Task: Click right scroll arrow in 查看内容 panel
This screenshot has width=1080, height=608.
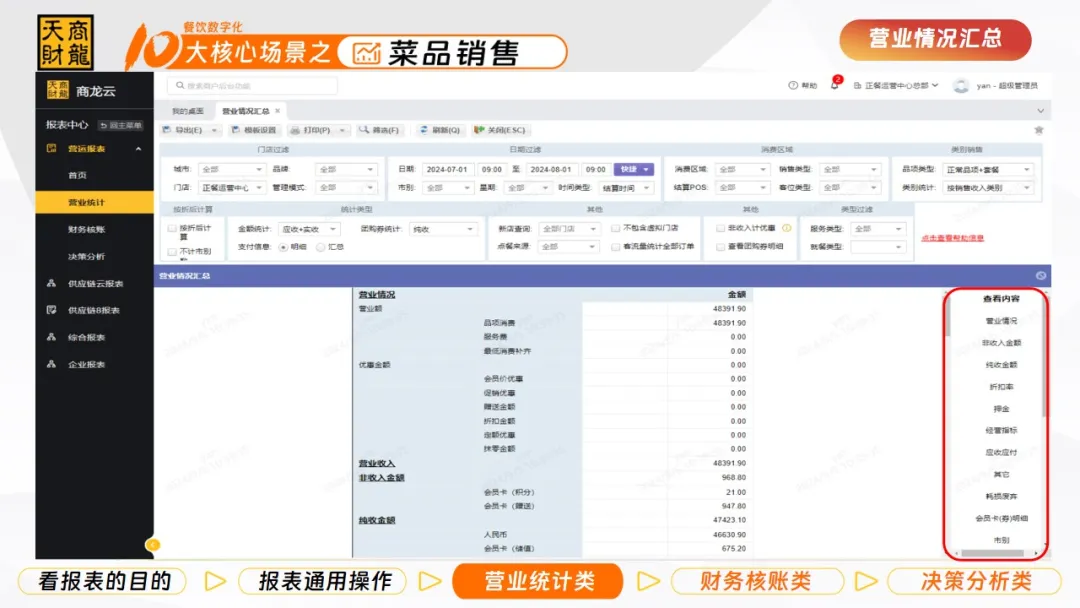Action: pos(1037,553)
